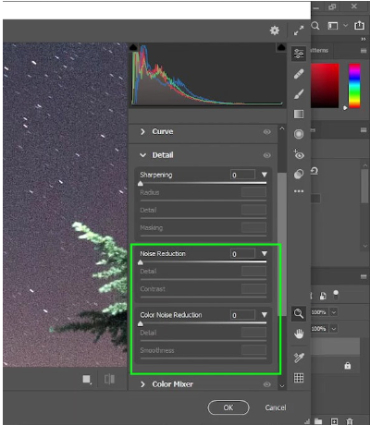Open Layers panel Opacity 100% dropdown arrow

pyautogui.click(x=334, y=312)
